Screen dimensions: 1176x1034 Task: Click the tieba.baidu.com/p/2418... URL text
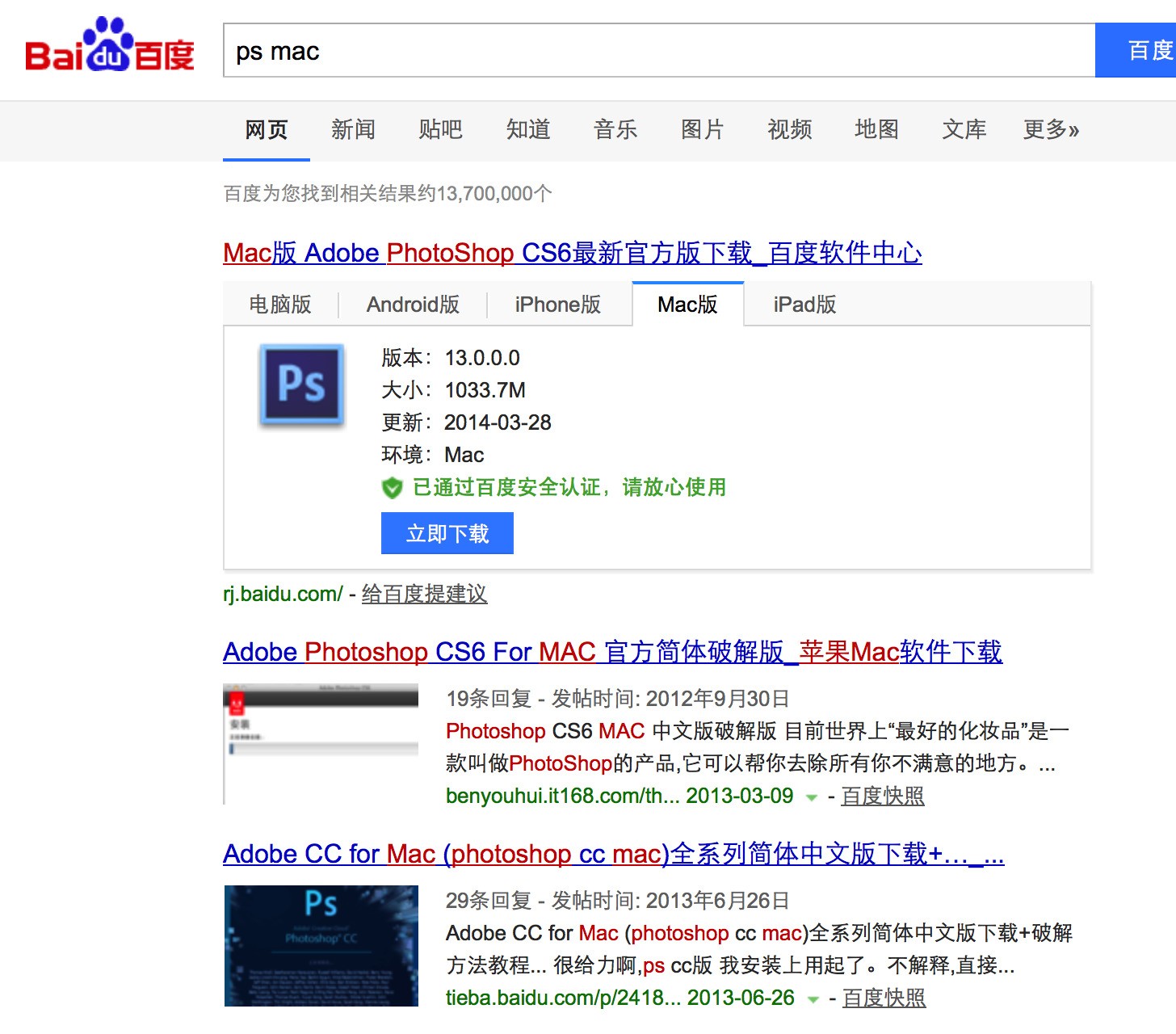563,998
